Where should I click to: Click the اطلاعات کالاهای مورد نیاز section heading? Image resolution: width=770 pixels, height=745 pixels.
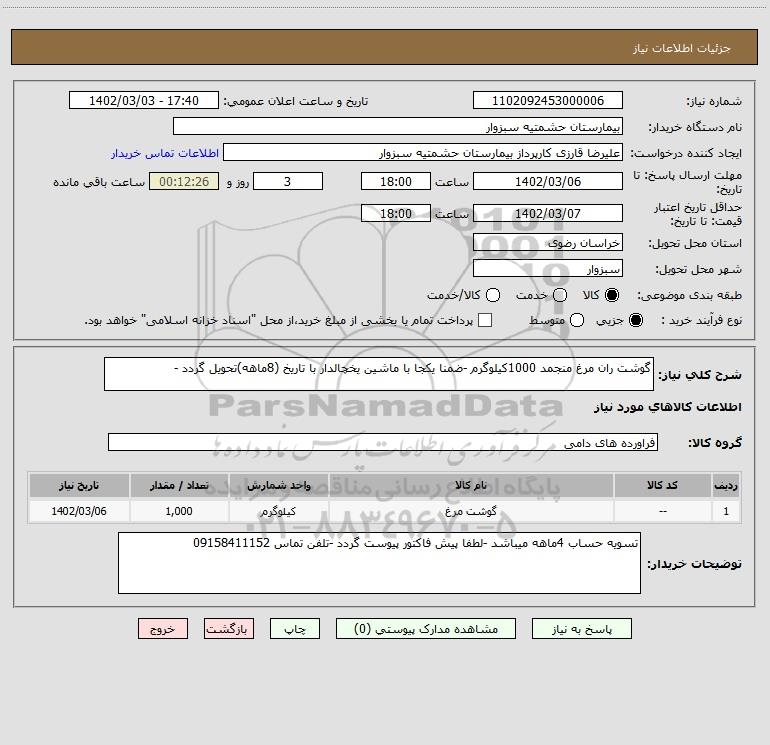pyautogui.click(x=668, y=408)
